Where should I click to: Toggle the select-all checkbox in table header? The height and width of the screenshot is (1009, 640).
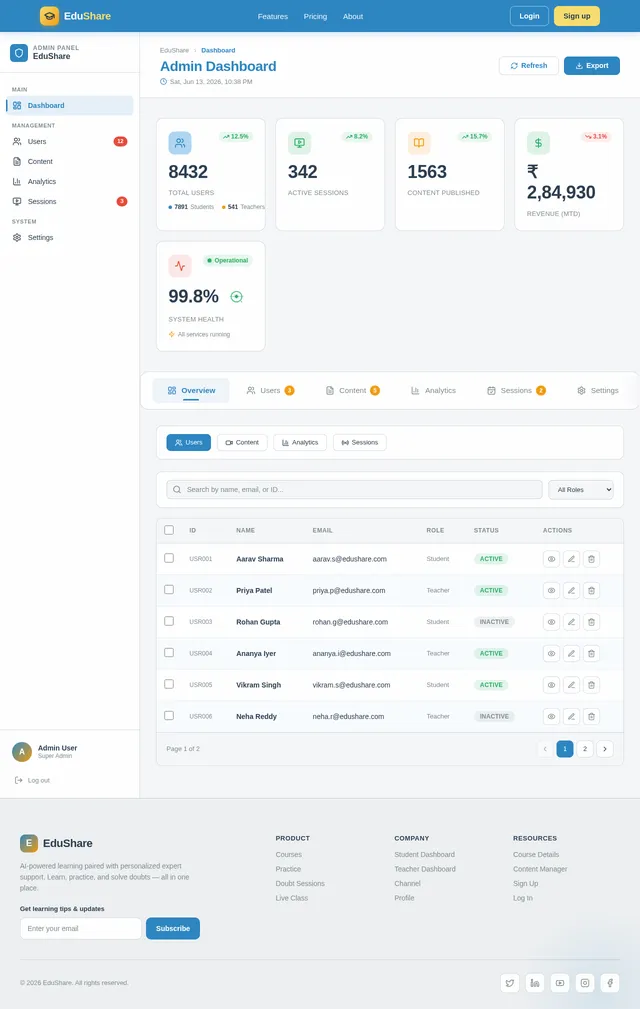(x=169, y=530)
